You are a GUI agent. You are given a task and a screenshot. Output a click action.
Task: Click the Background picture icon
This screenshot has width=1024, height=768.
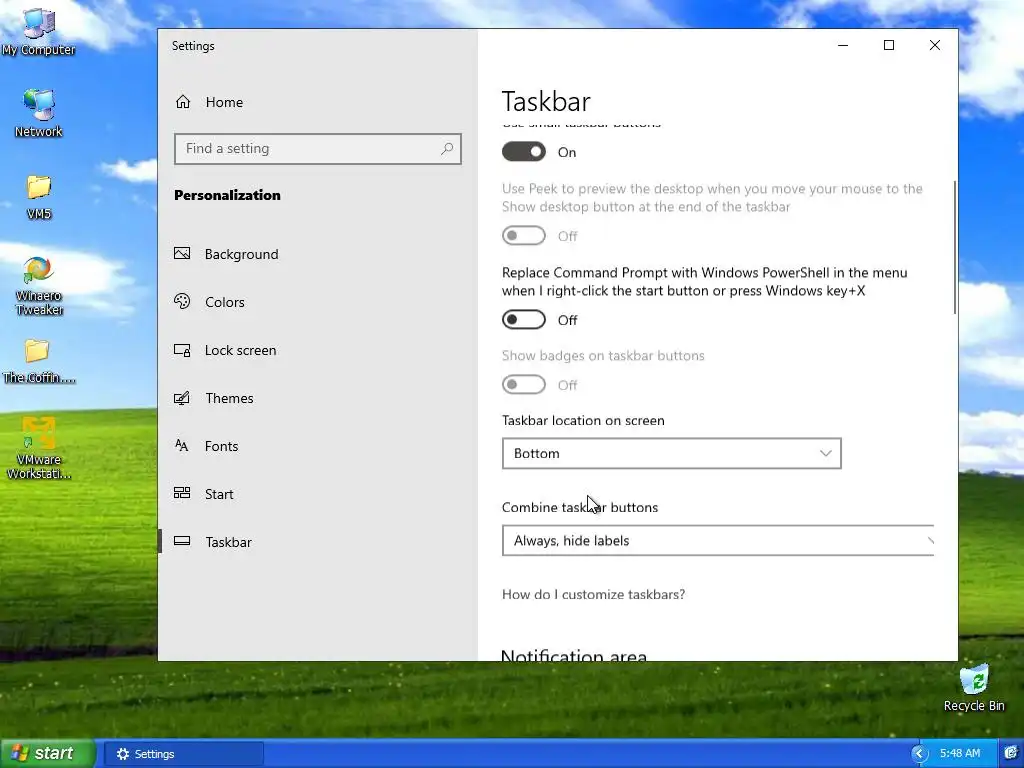pyautogui.click(x=182, y=253)
